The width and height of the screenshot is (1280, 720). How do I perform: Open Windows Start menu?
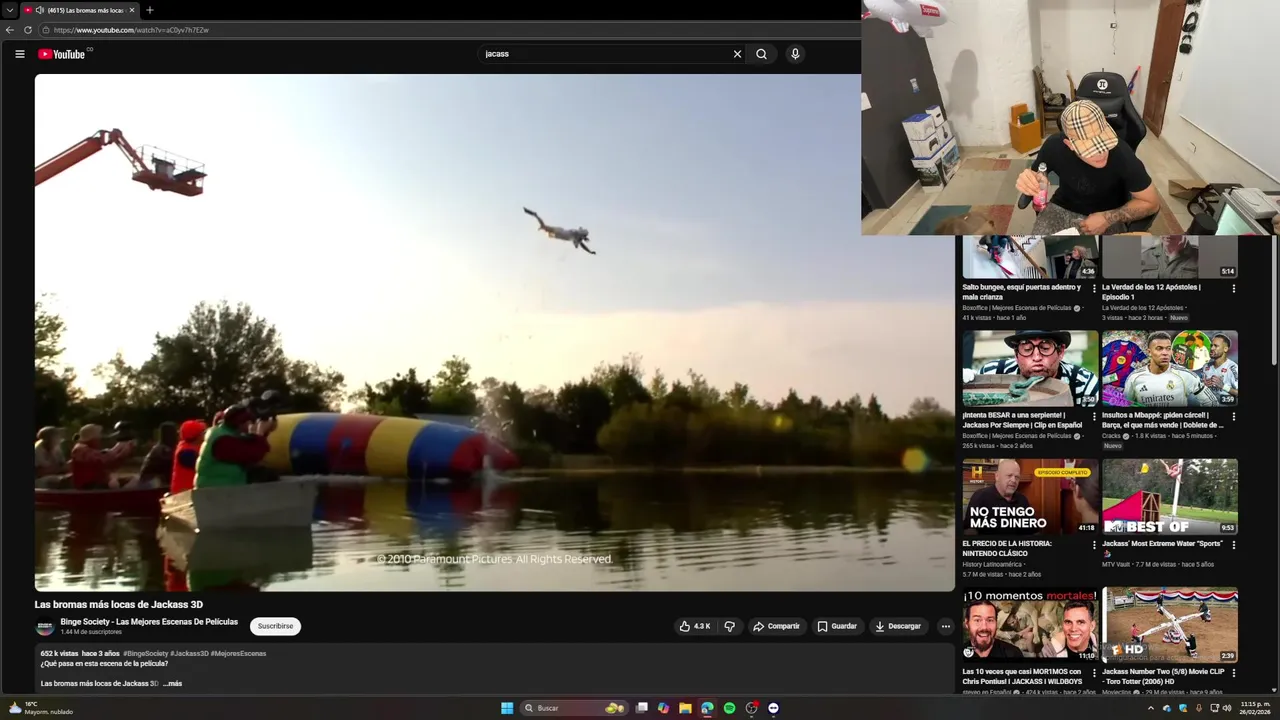click(x=507, y=708)
